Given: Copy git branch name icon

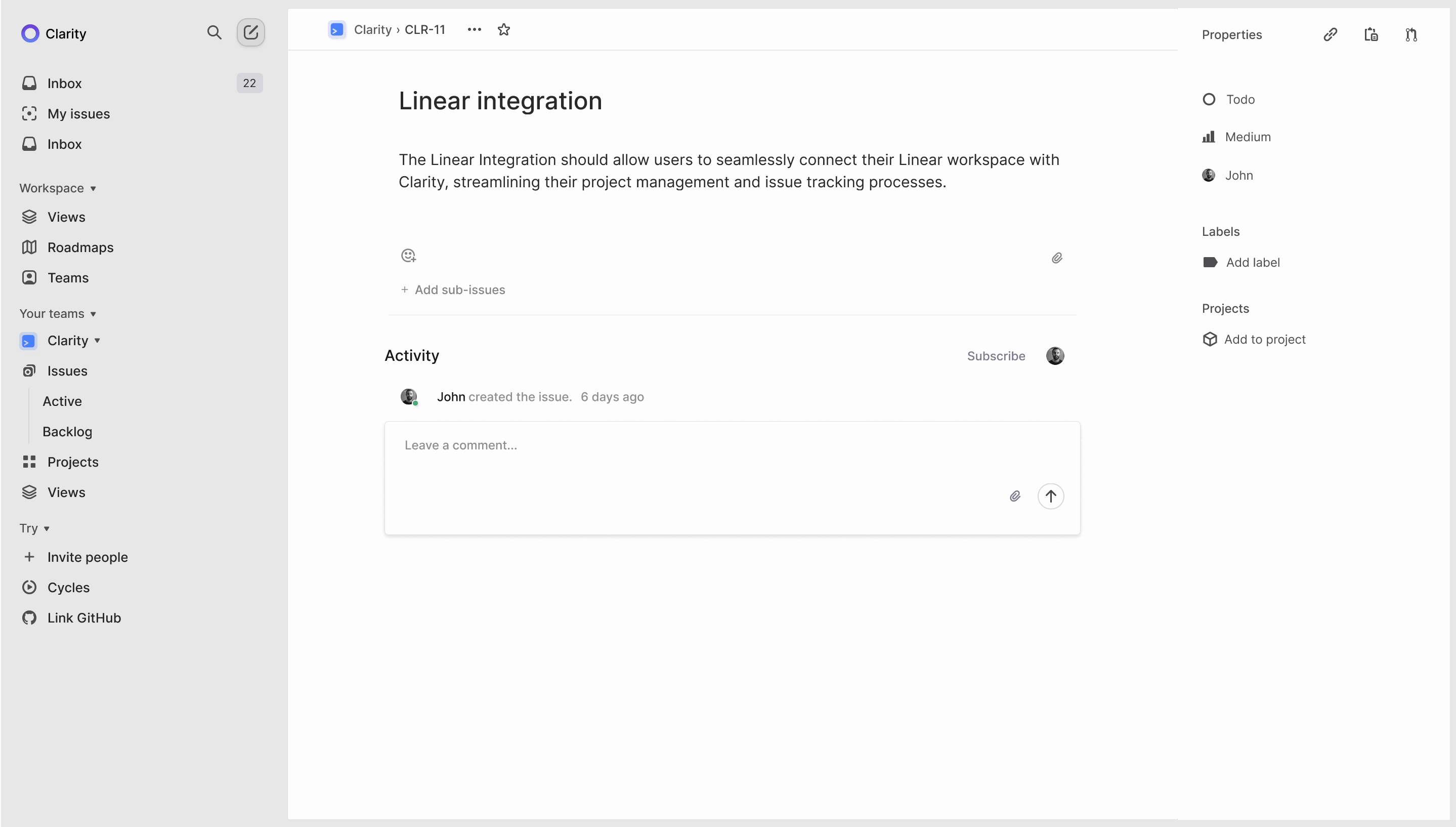Looking at the screenshot, I should pos(1411,34).
